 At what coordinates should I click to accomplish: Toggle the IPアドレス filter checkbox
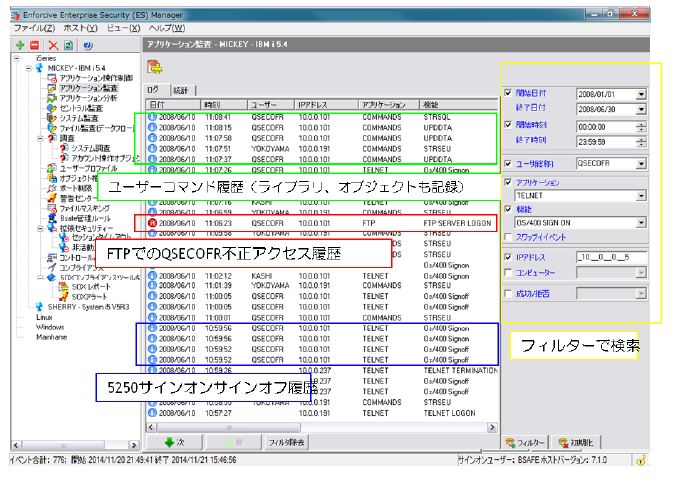pos(508,257)
